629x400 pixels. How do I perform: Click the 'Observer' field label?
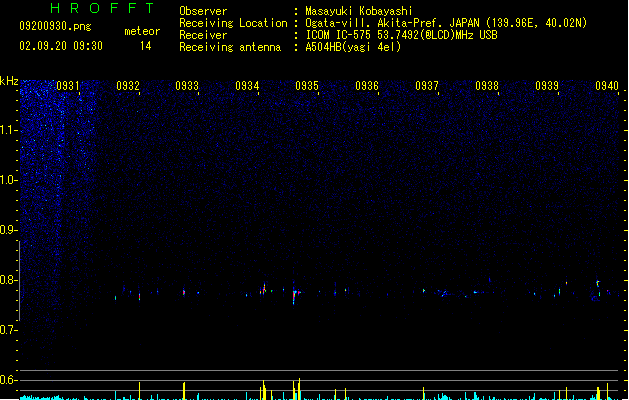[x=203, y=11]
